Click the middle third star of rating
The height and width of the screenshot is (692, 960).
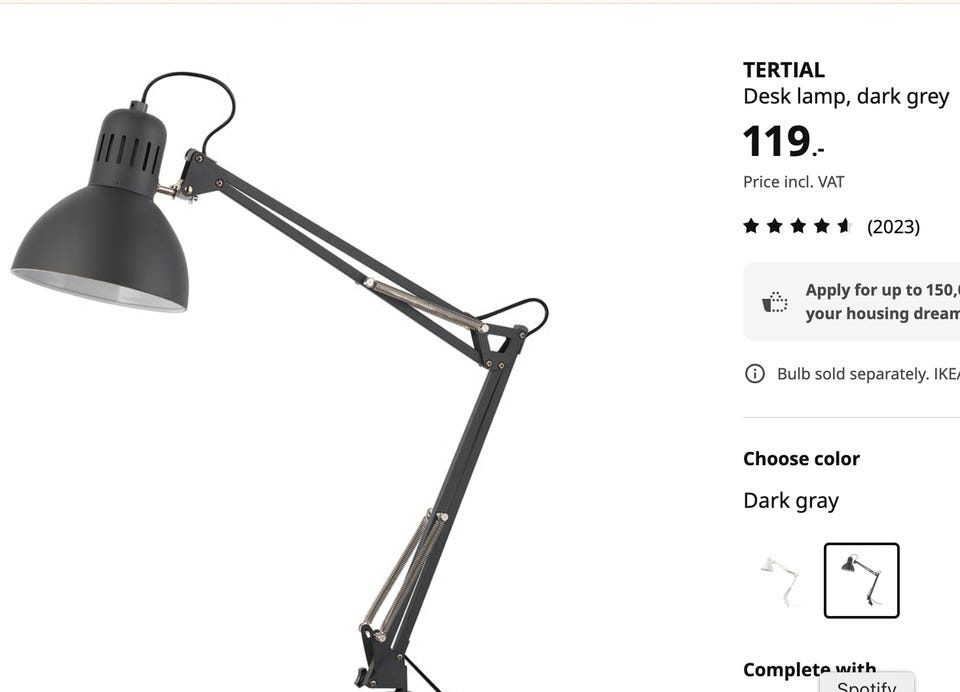click(x=798, y=226)
